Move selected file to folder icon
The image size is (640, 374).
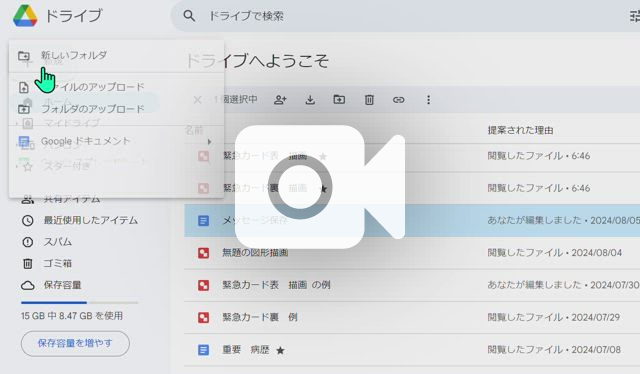point(339,99)
